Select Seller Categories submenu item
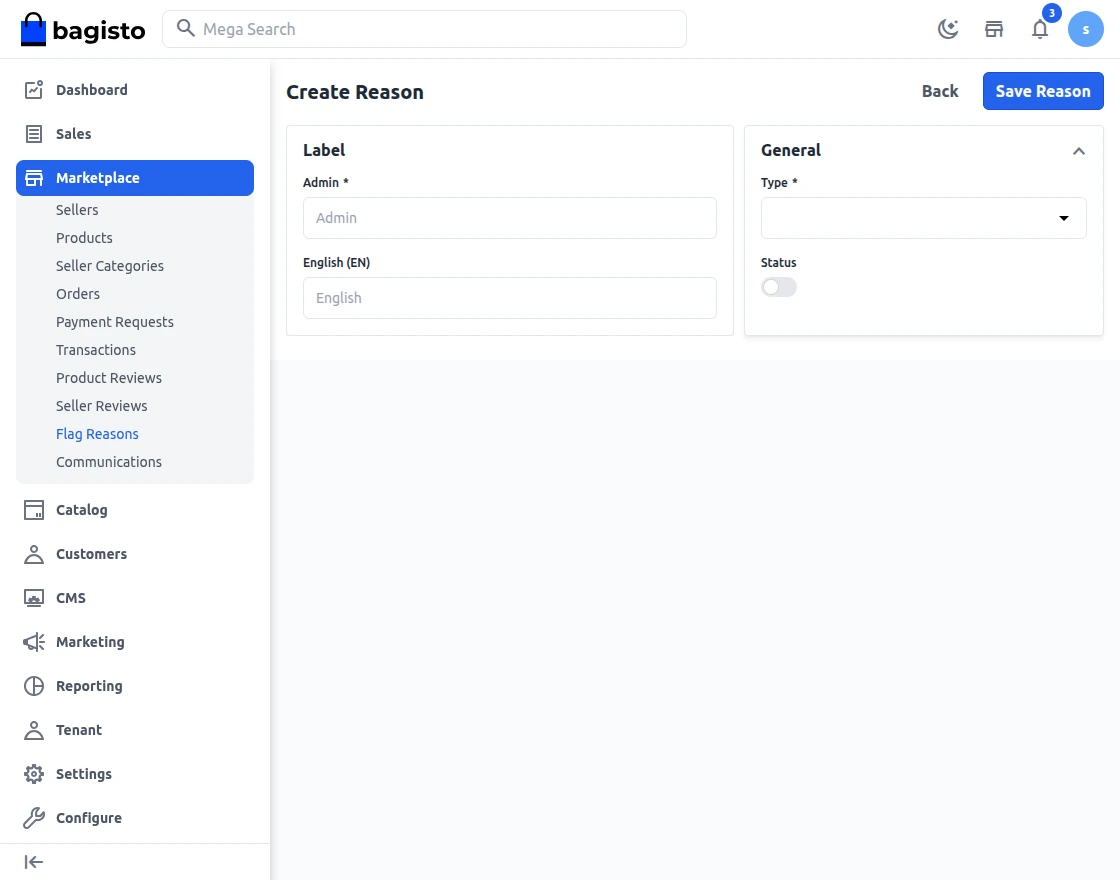 110,266
